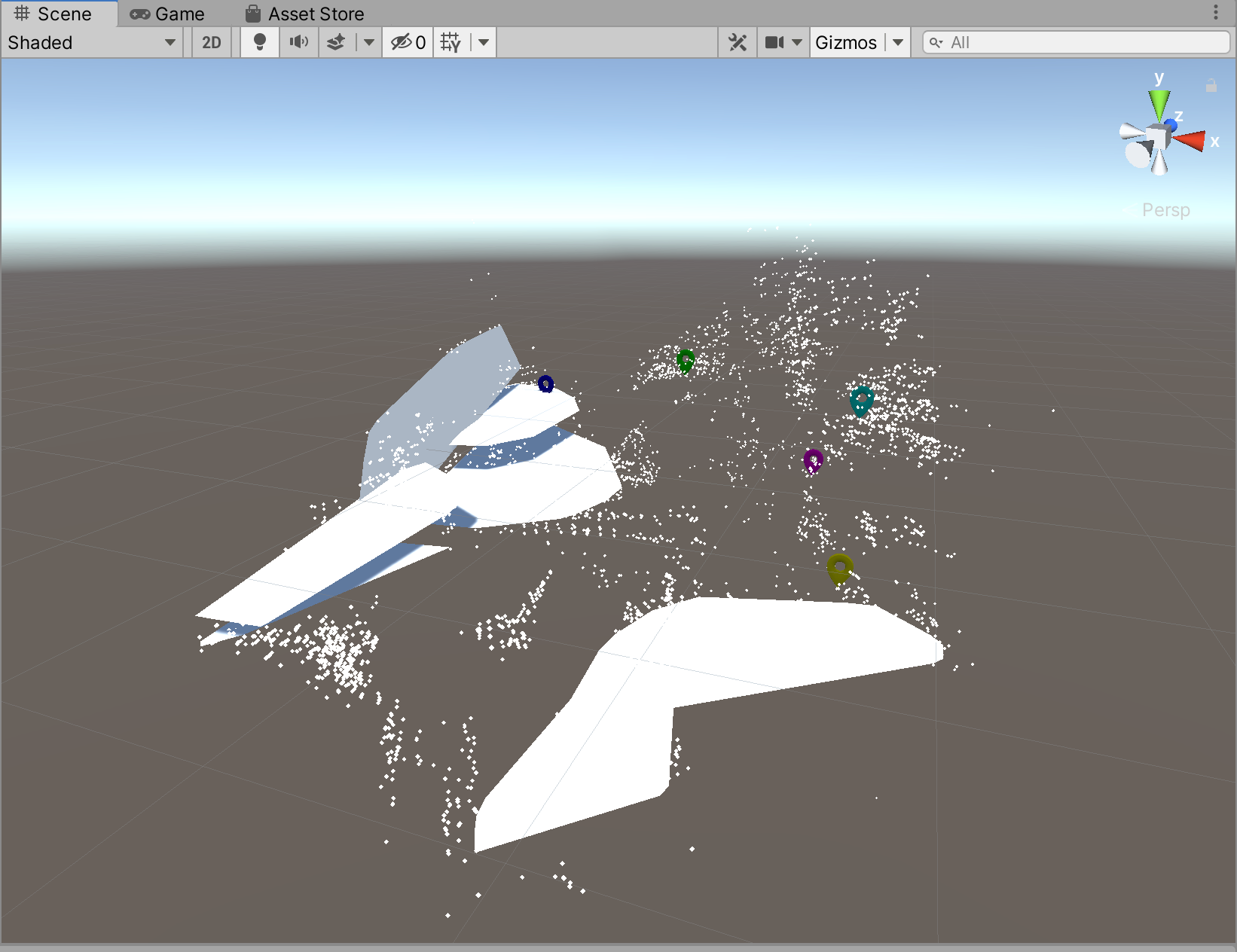Image resolution: width=1237 pixels, height=952 pixels.
Task: Open the Asset Store tab
Action: [x=305, y=14]
